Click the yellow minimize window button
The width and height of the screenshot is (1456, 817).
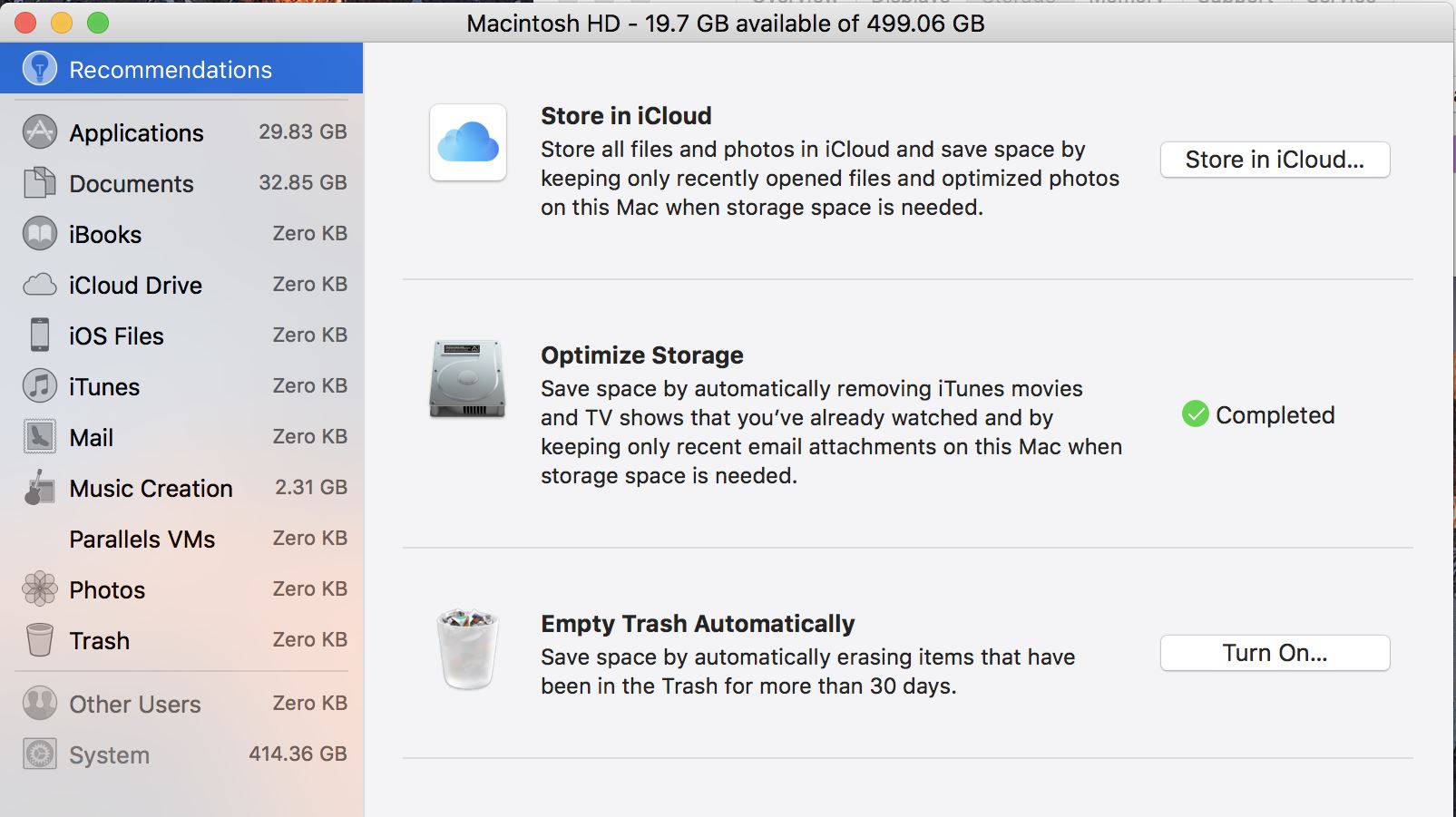(62, 23)
